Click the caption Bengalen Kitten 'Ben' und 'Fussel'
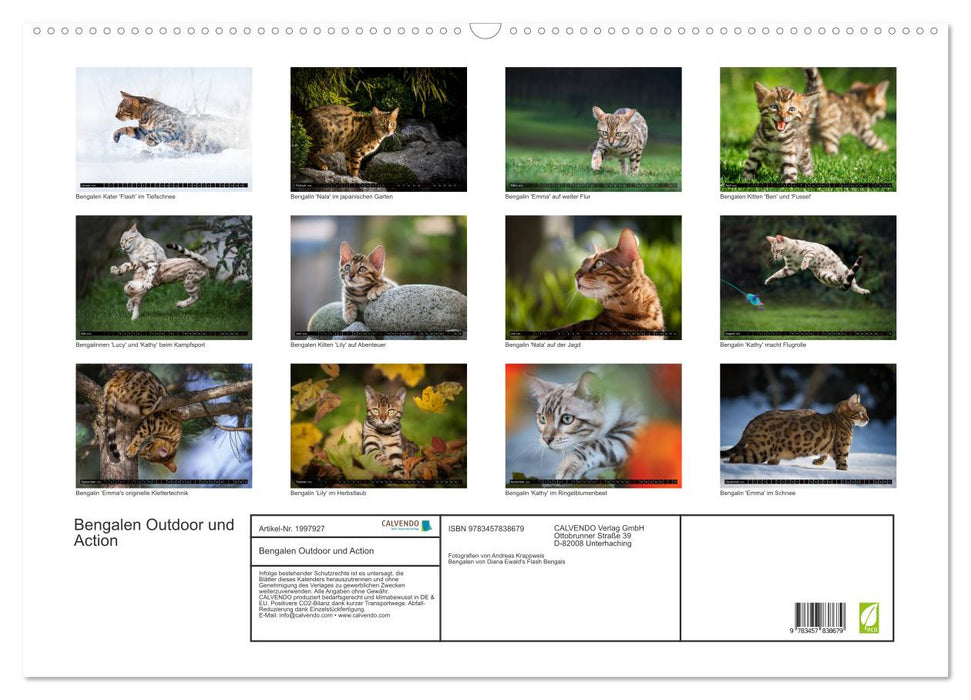Image resolution: width=971 pixels, height=700 pixels. [x=768, y=196]
